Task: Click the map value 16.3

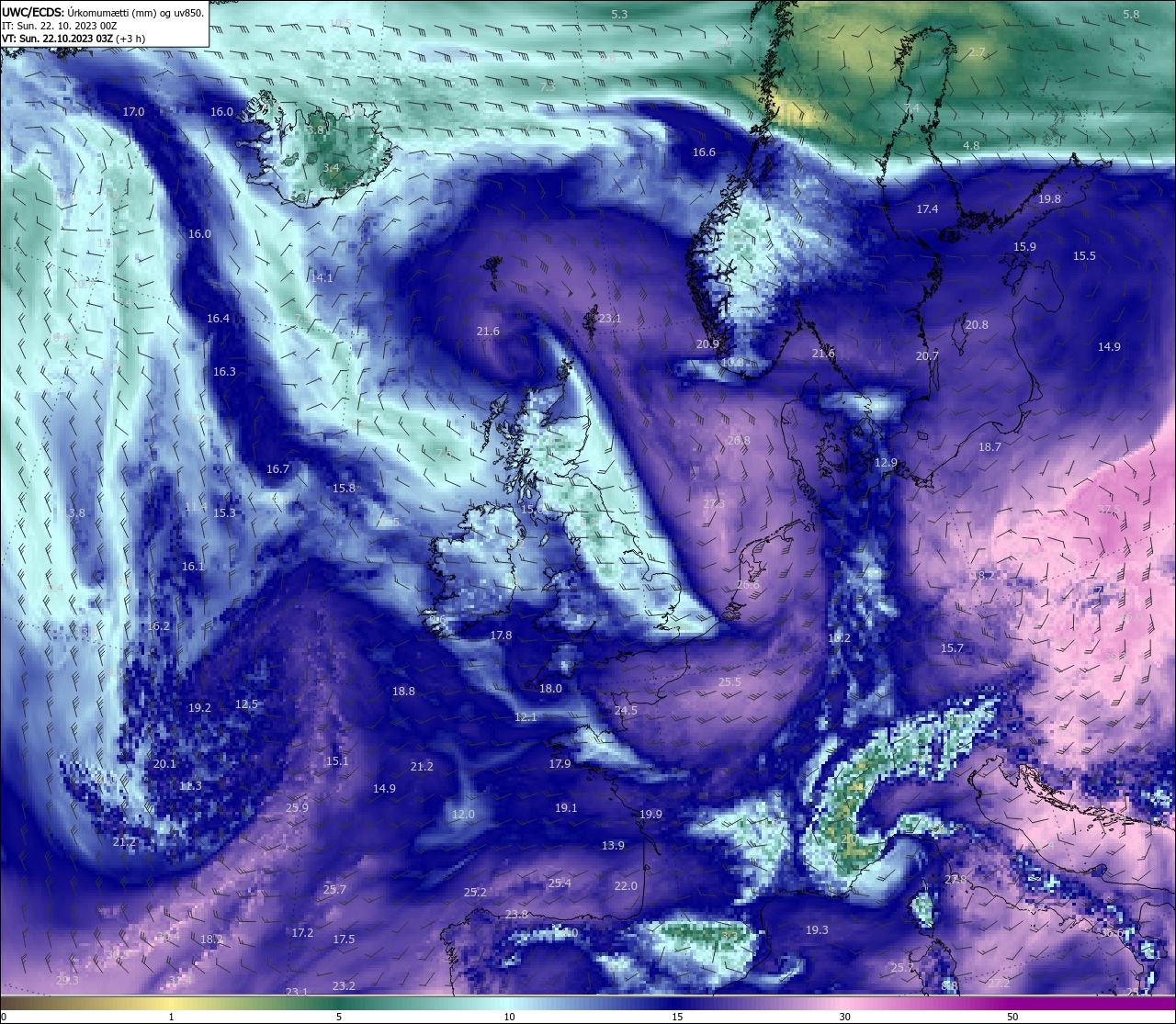Action: pyautogui.click(x=224, y=372)
